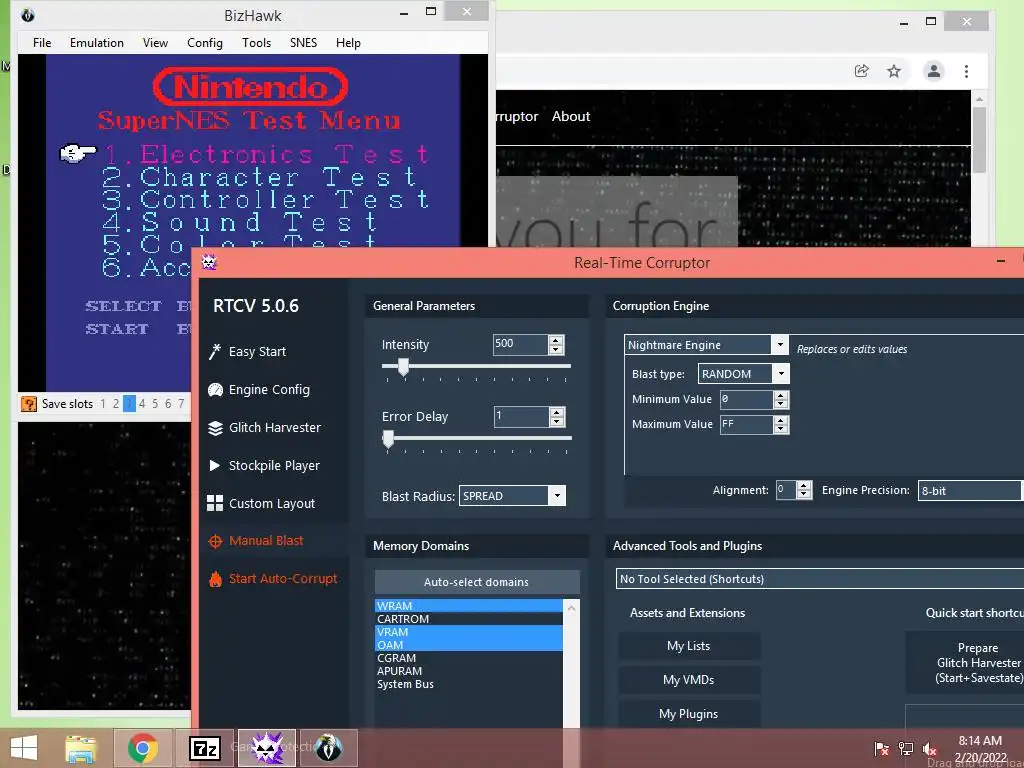This screenshot has height=768, width=1024.
Task: Click Maximum Value spinner arrows
Action: tap(781, 424)
